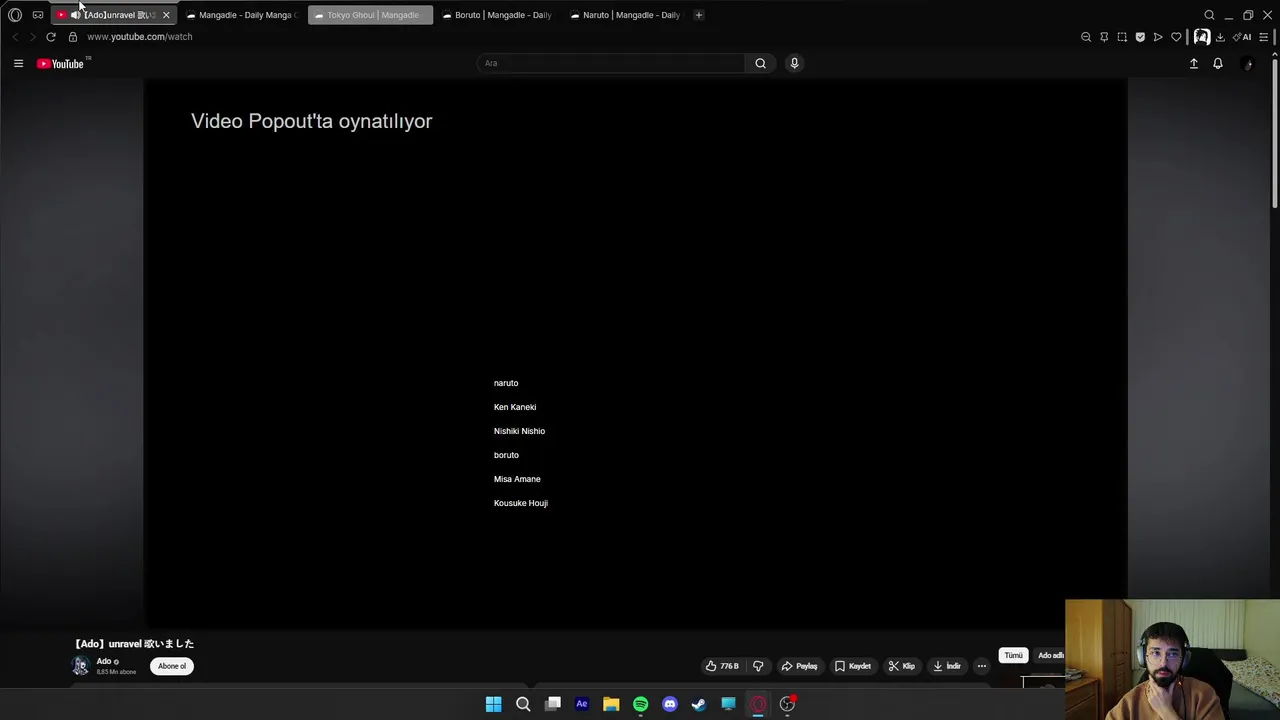Image resolution: width=1280 pixels, height=720 pixels.
Task: Select the Ado adlı filter chip
Action: [1050, 655]
